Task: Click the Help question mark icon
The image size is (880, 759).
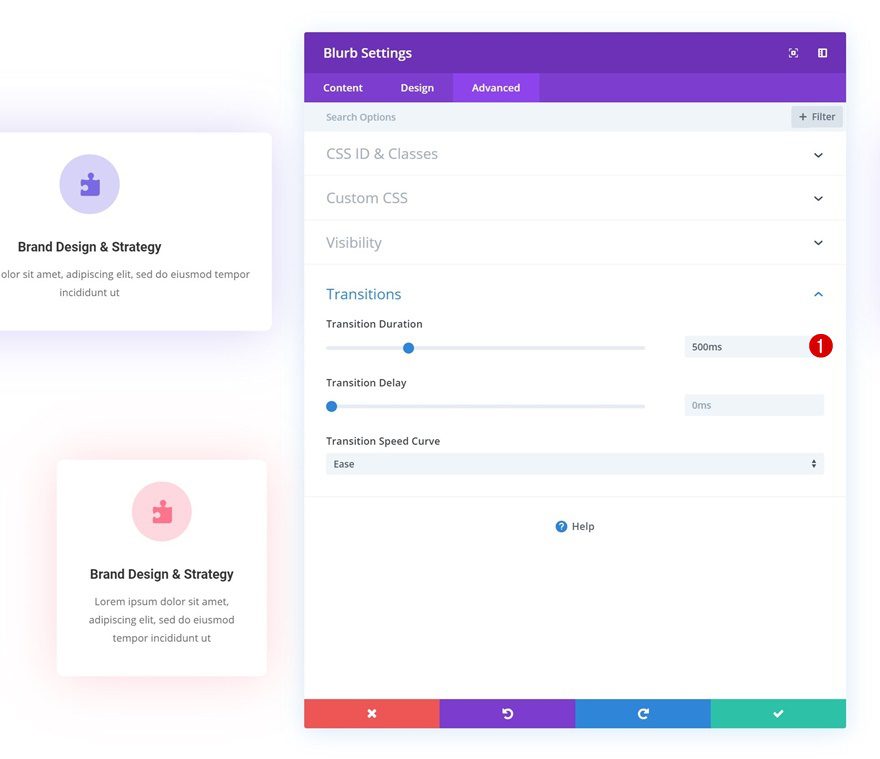Action: (x=561, y=527)
